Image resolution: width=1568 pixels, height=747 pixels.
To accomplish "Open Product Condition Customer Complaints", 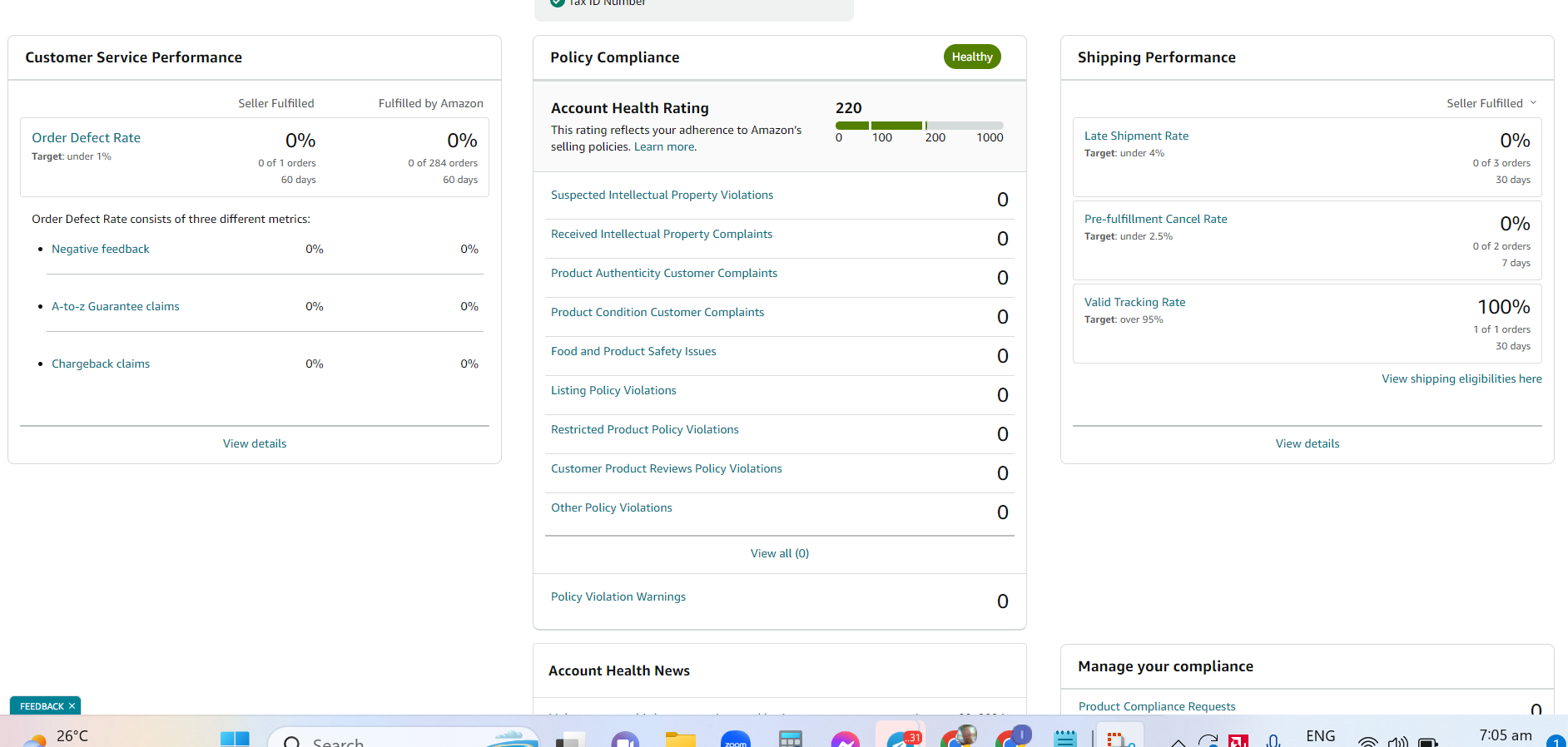I will coord(657,312).
